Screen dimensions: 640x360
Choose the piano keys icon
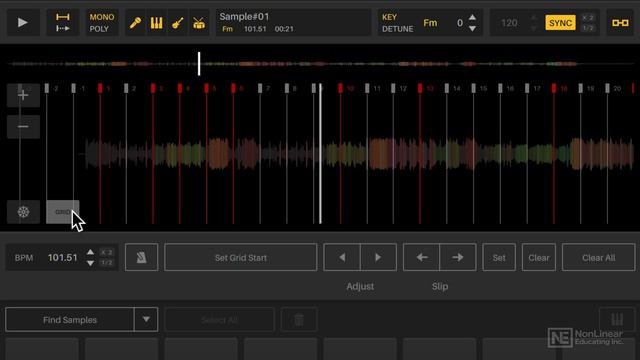[x=156, y=23]
